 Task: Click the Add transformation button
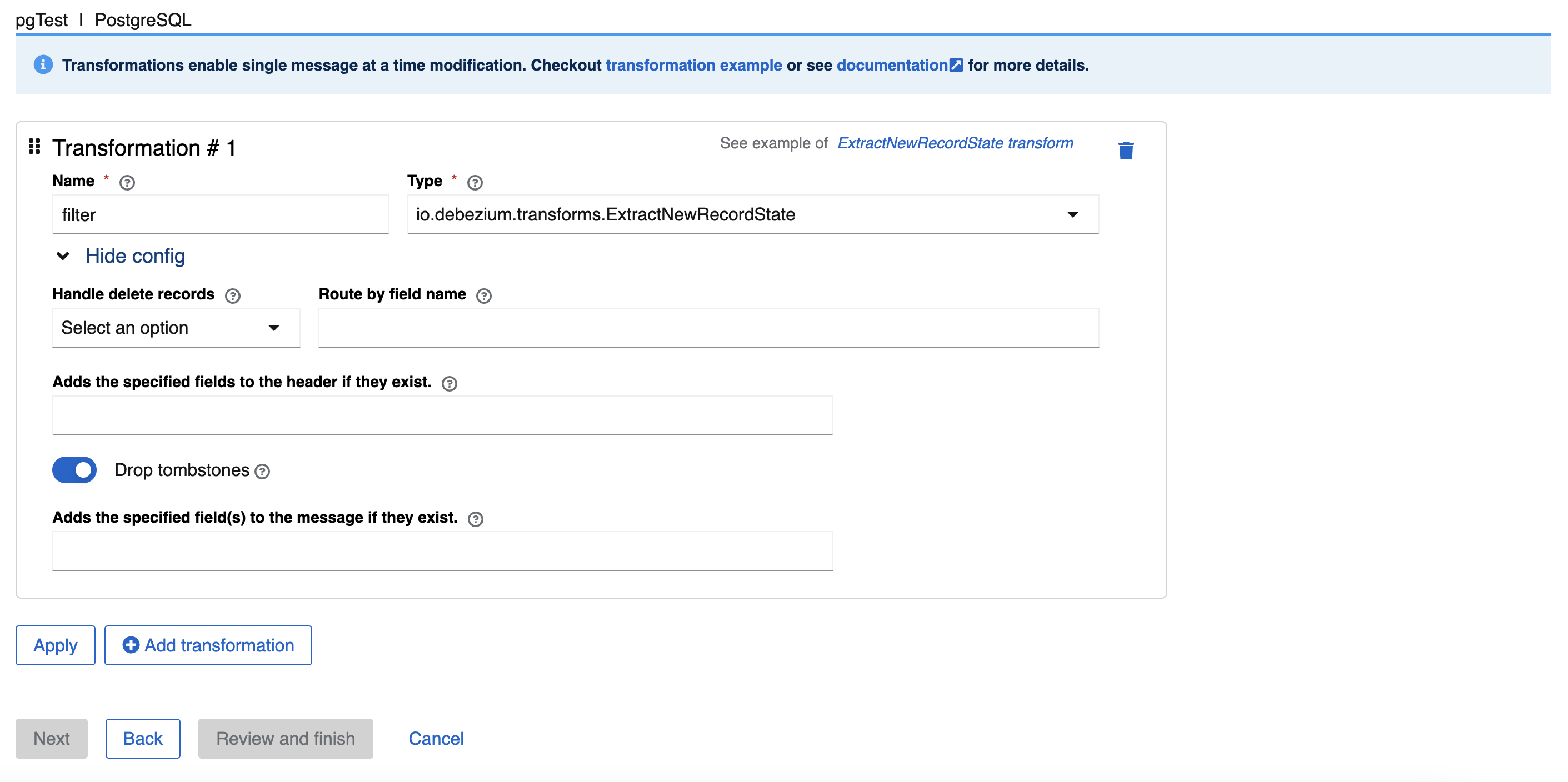[x=208, y=645]
